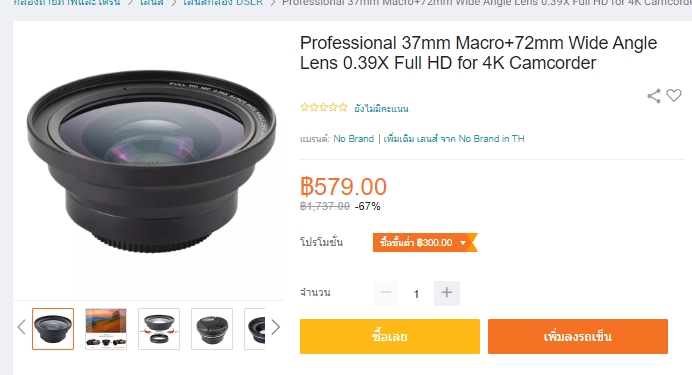Image resolution: width=692 pixels, height=375 pixels.
Task: Select the first lens thumbnail
Action: tap(53, 329)
